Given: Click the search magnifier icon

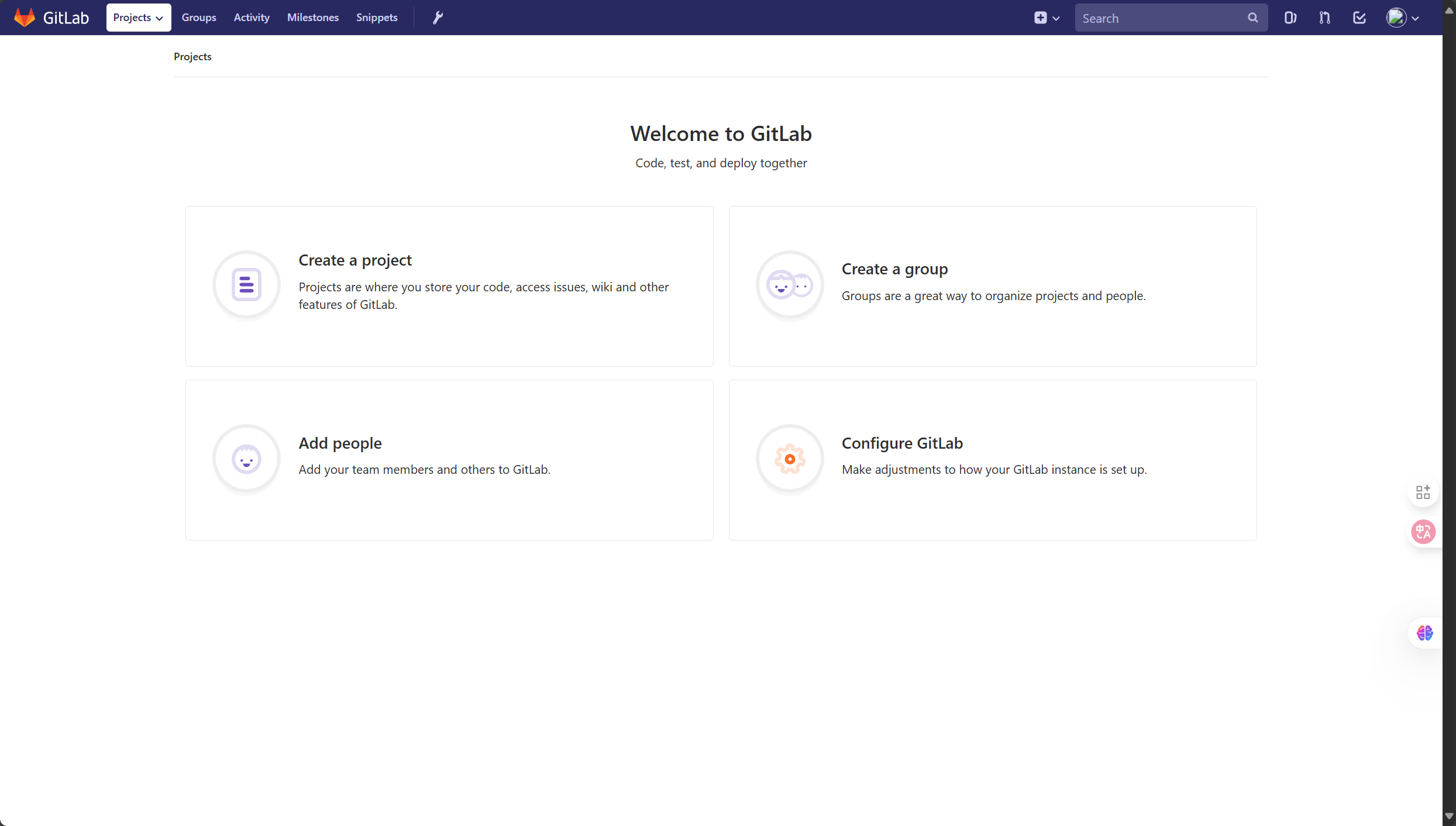Looking at the screenshot, I should click(x=1252, y=18).
